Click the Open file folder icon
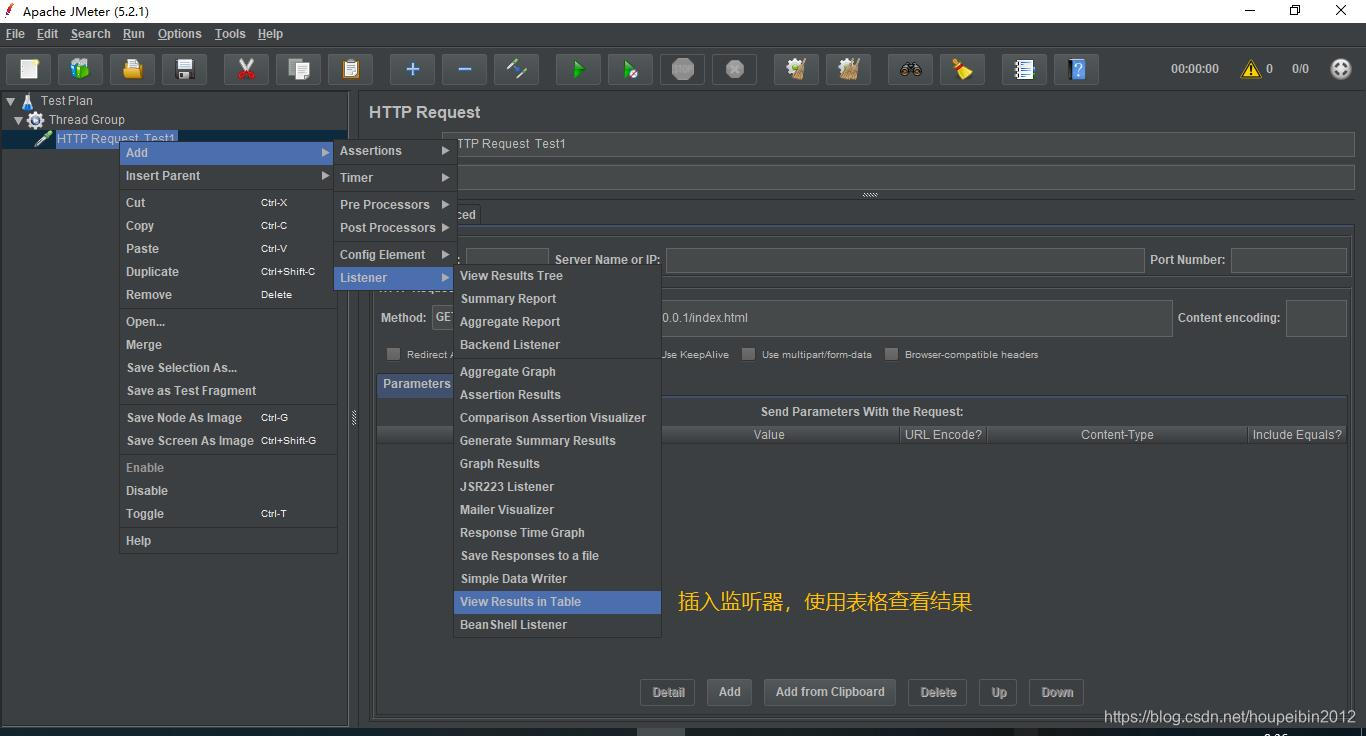 (133, 69)
